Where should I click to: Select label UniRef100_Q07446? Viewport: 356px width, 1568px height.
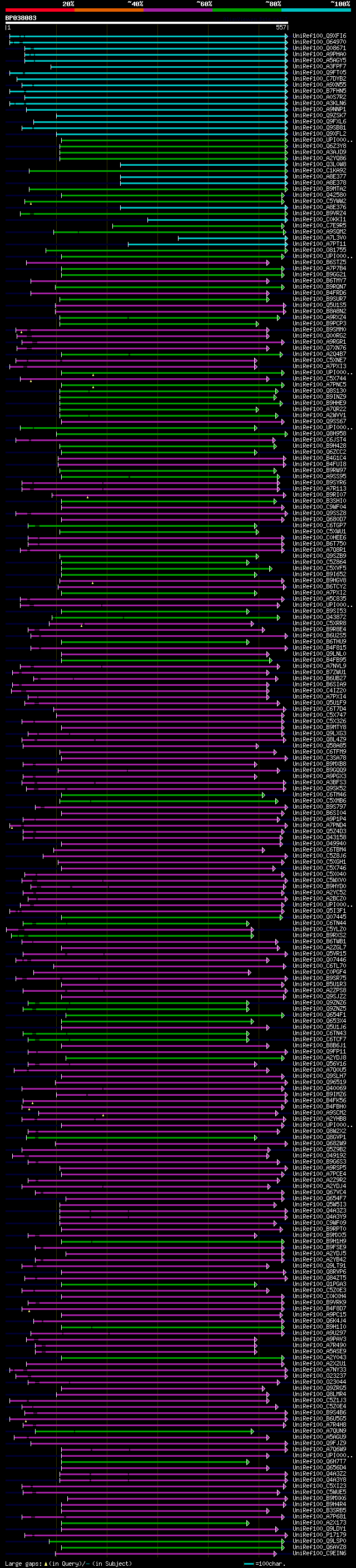click(x=319, y=960)
